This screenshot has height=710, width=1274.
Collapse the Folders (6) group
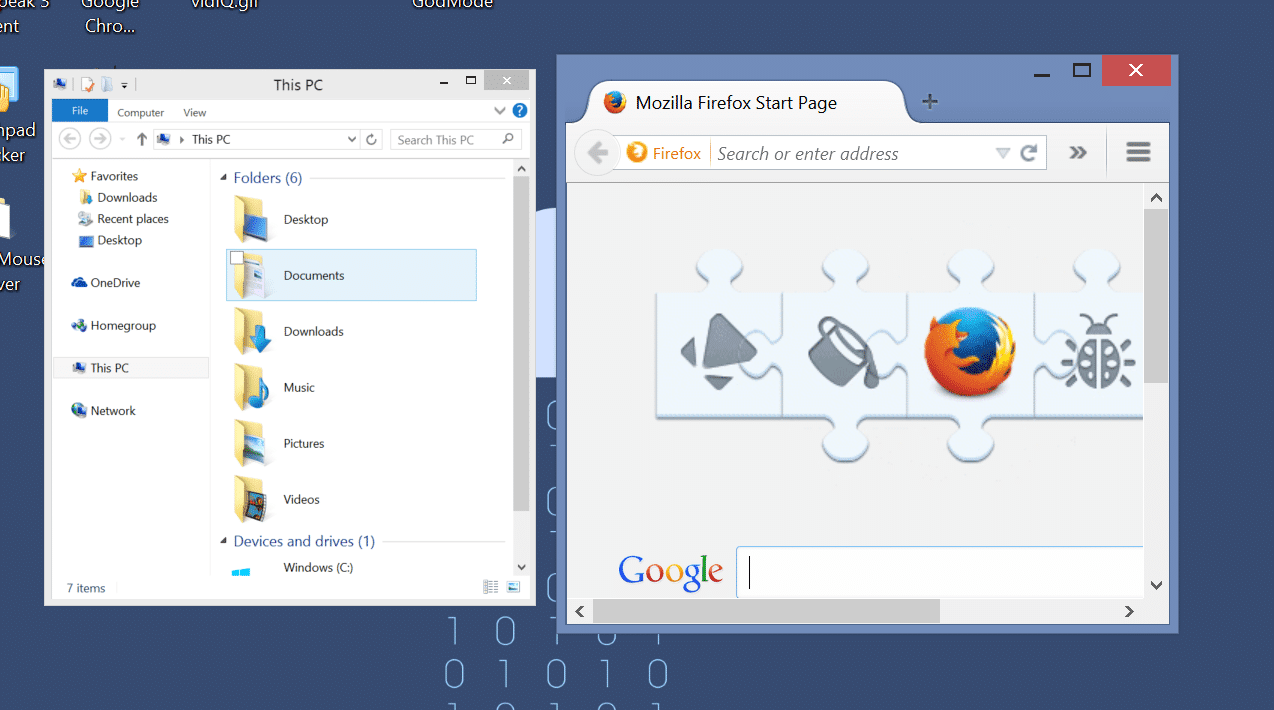[223, 178]
